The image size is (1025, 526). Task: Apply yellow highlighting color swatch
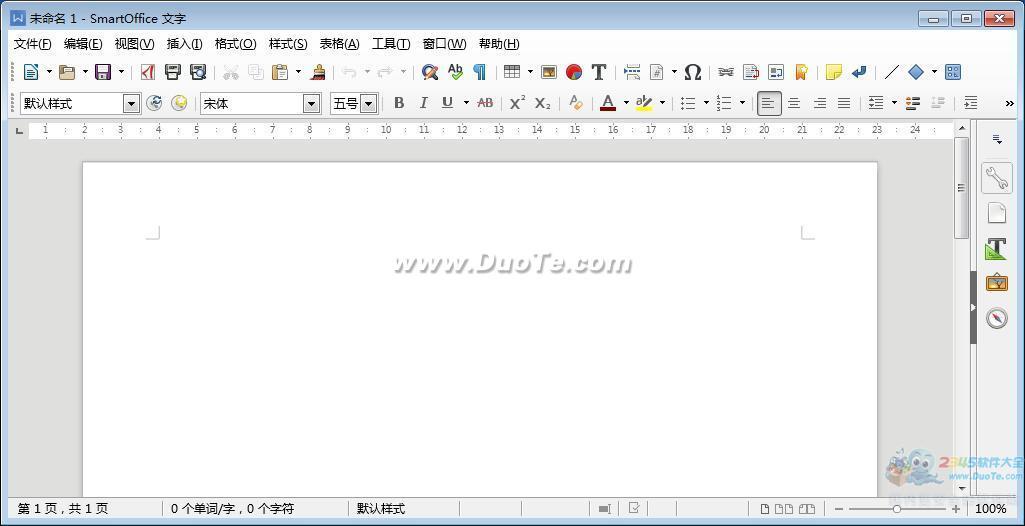pyautogui.click(x=644, y=103)
